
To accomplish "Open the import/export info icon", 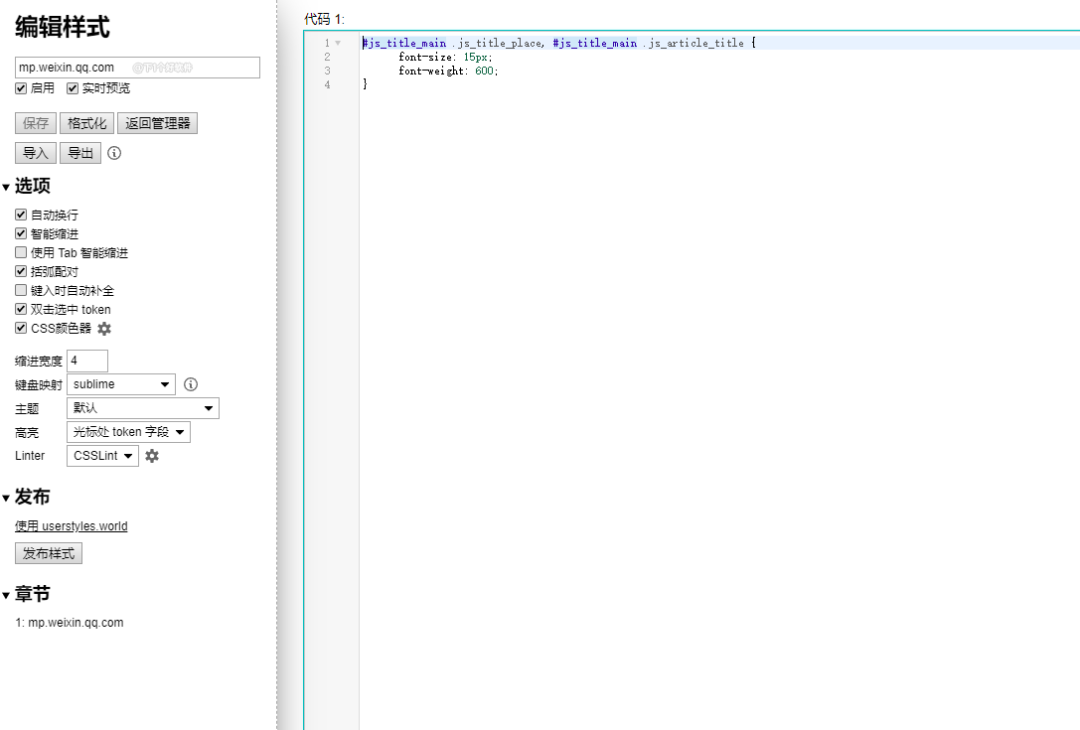I will pyautogui.click(x=114, y=153).
